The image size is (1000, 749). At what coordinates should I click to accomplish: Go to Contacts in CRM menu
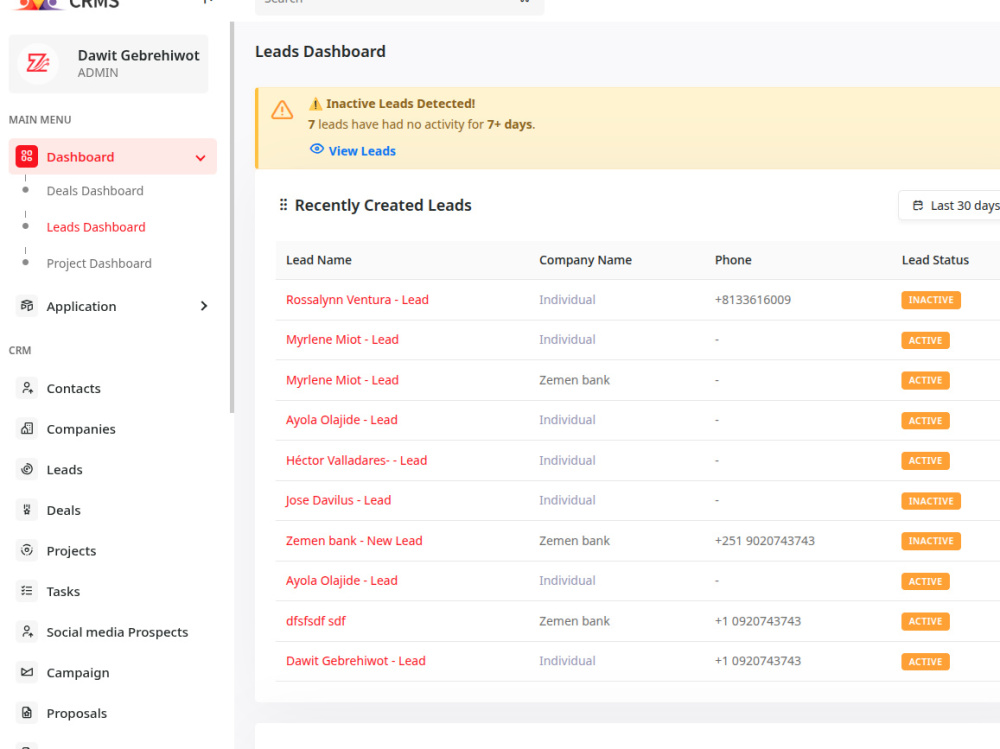point(73,389)
